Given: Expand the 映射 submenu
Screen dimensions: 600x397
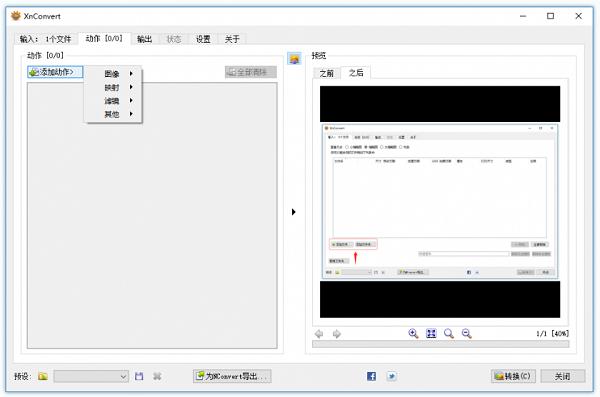Looking at the screenshot, I should (x=113, y=87).
